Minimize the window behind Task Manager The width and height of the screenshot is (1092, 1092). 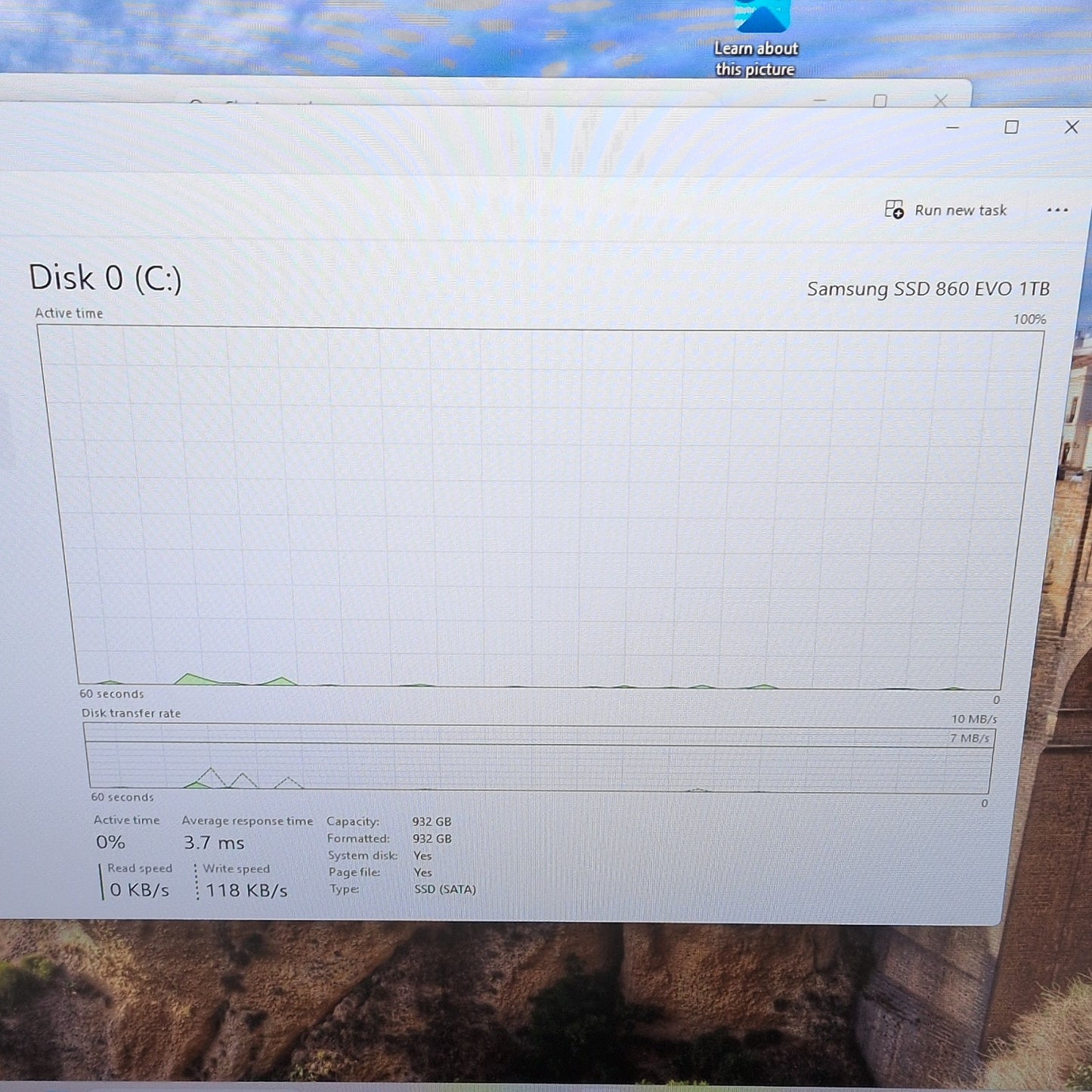point(820,100)
